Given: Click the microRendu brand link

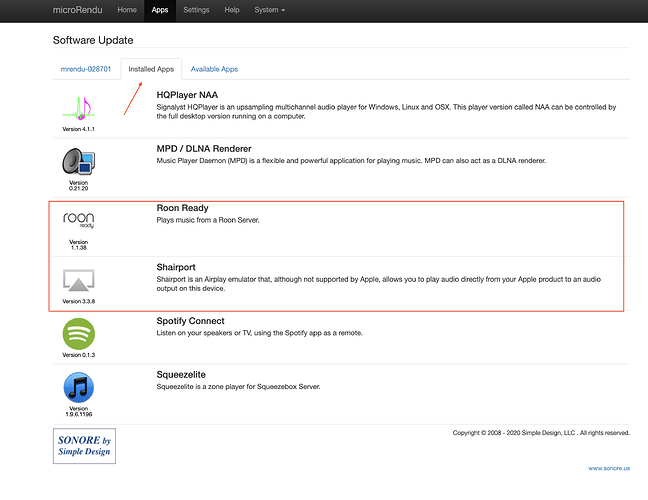Looking at the screenshot, I should tap(77, 10).
